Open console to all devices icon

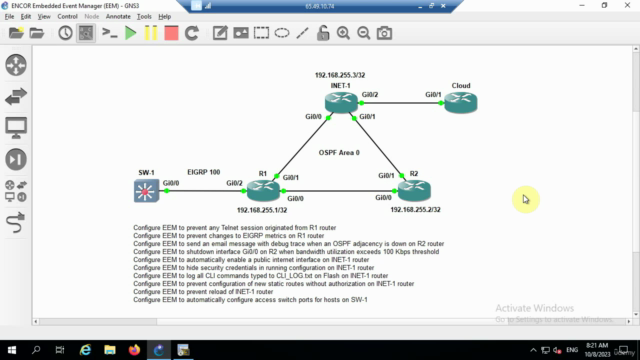110,33
